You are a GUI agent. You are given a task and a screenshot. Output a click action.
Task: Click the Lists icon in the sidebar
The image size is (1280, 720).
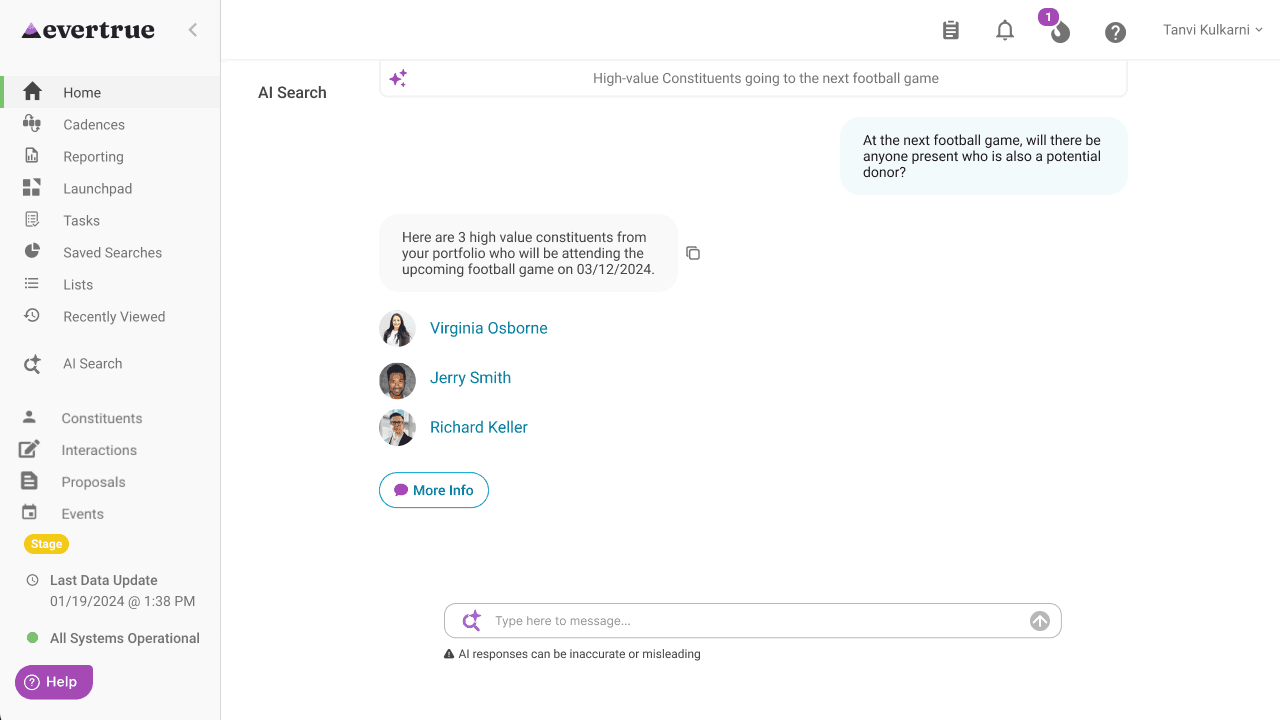pyautogui.click(x=32, y=284)
